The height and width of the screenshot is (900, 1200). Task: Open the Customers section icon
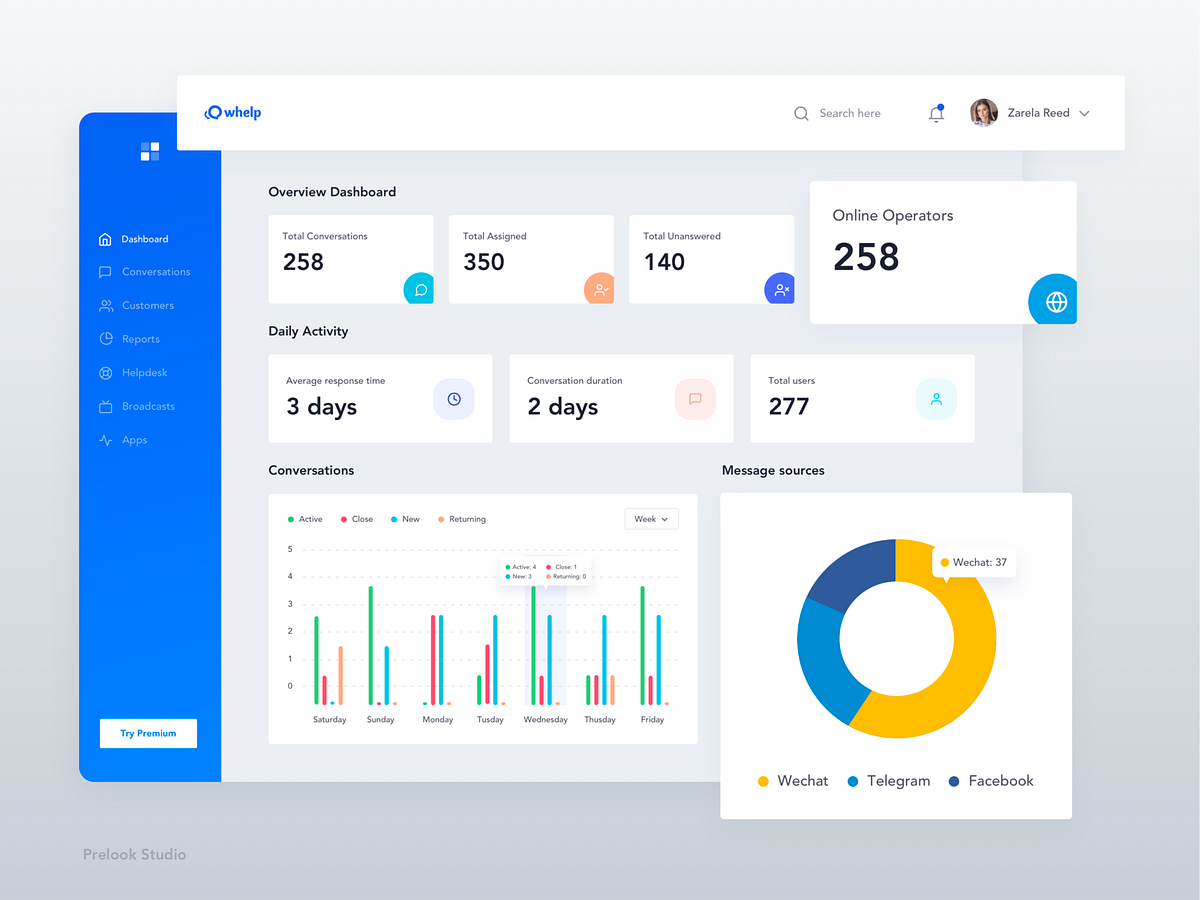[x=106, y=305]
